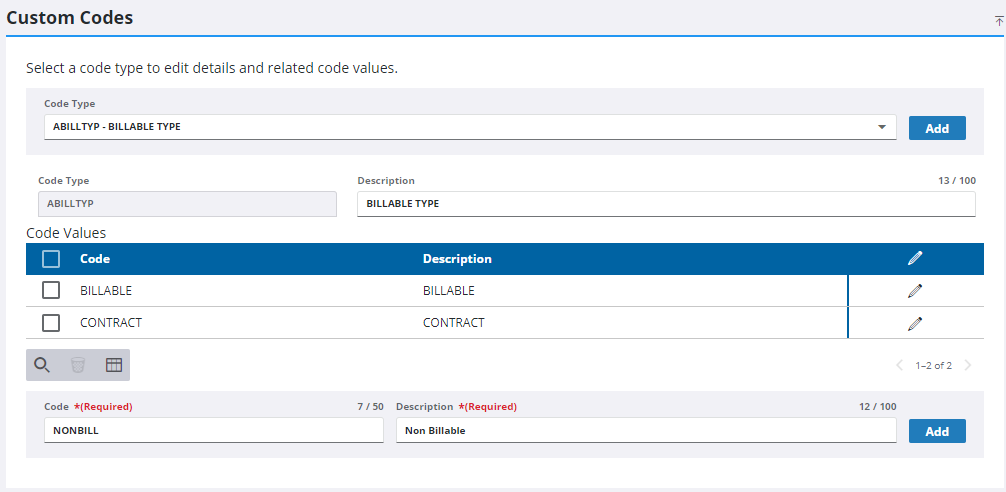The height and width of the screenshot is (492, 1006).
Task: Go to previous page of code values
Action: point(899,366)
